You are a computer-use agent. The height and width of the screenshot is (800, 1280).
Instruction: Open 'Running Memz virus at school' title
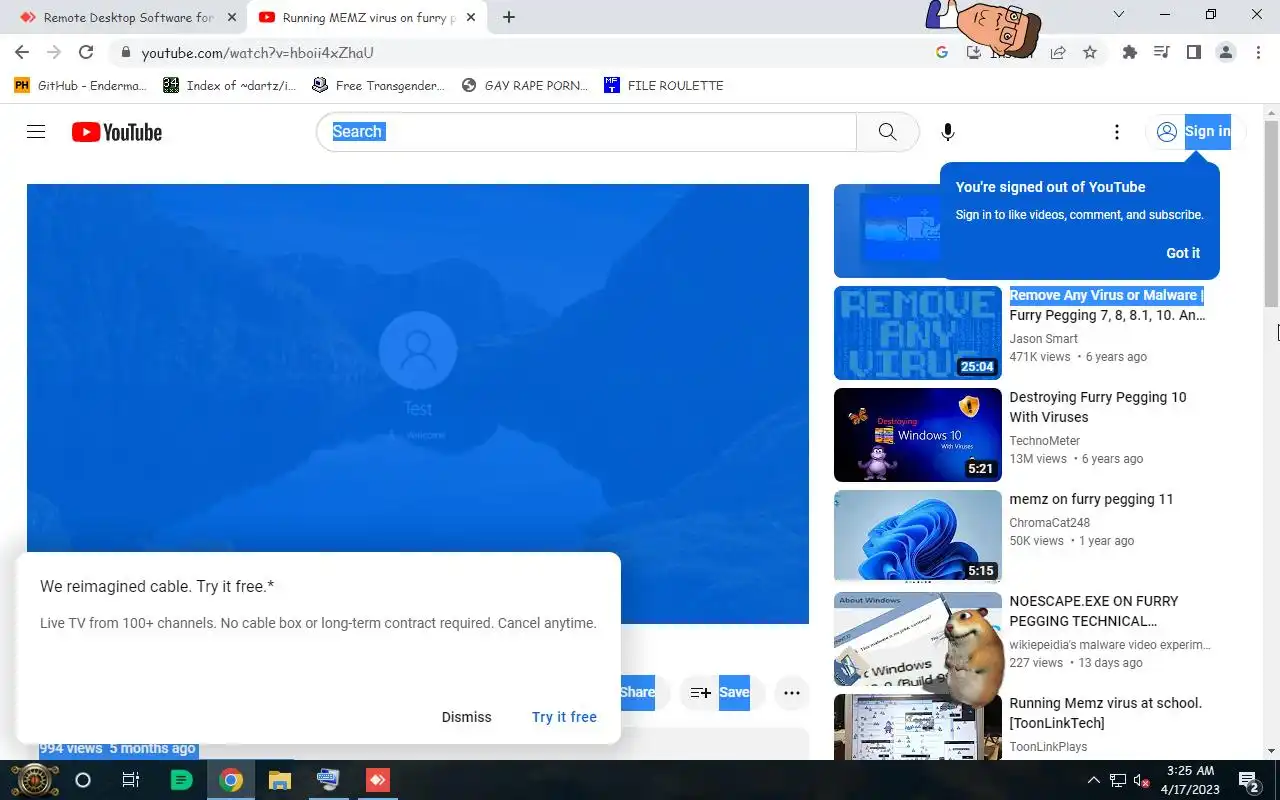1105,713
